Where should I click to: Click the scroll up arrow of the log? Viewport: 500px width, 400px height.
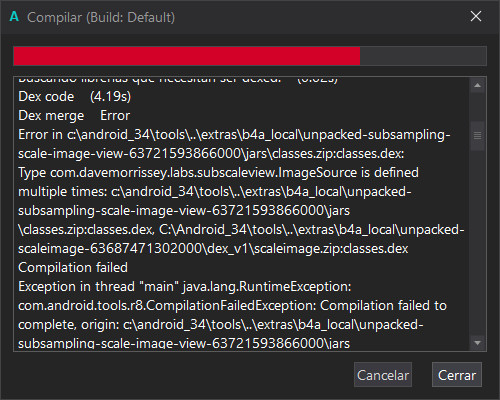point(477,85)
